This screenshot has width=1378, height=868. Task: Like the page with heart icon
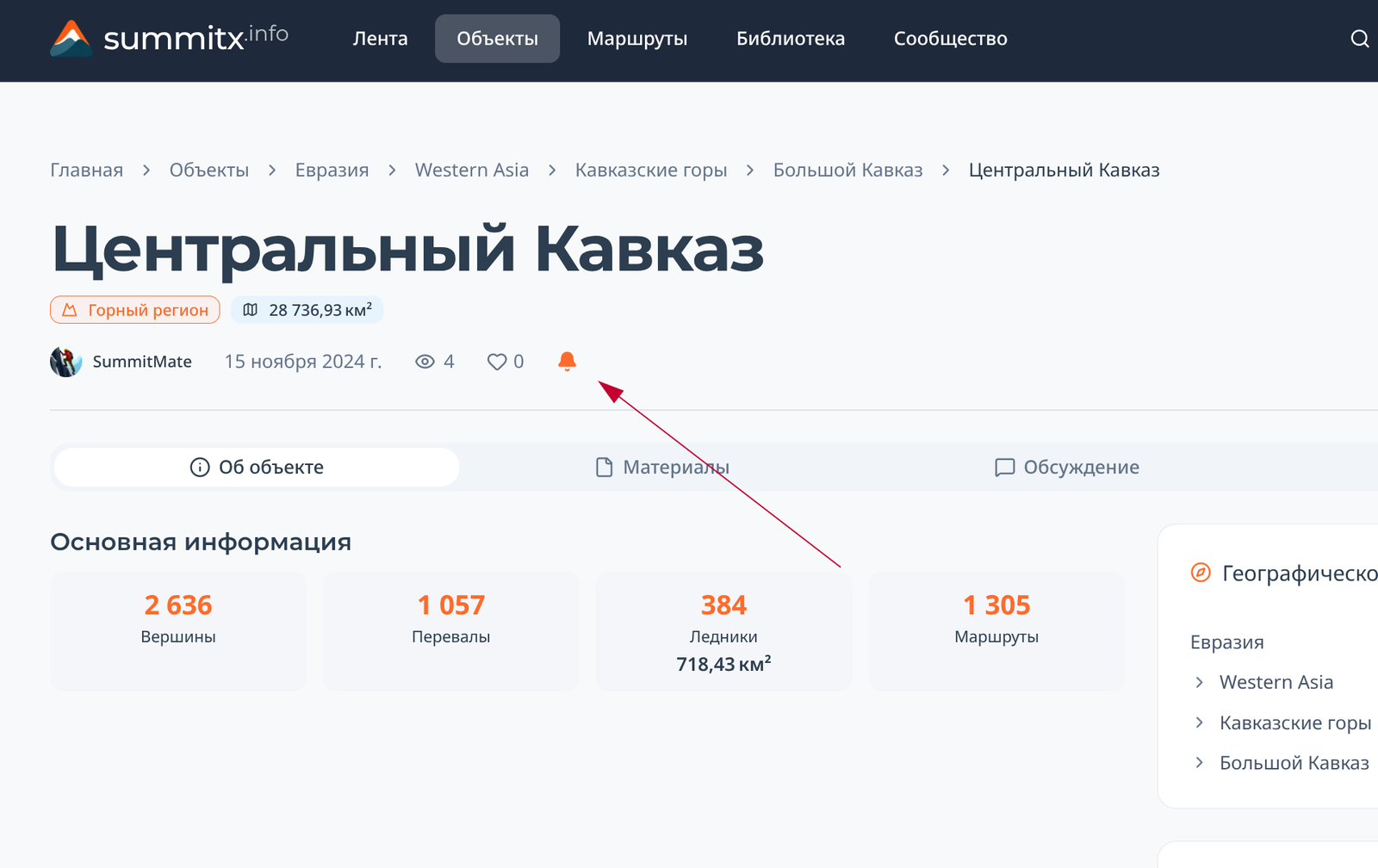pyautogui.click(x=497, y=362)
